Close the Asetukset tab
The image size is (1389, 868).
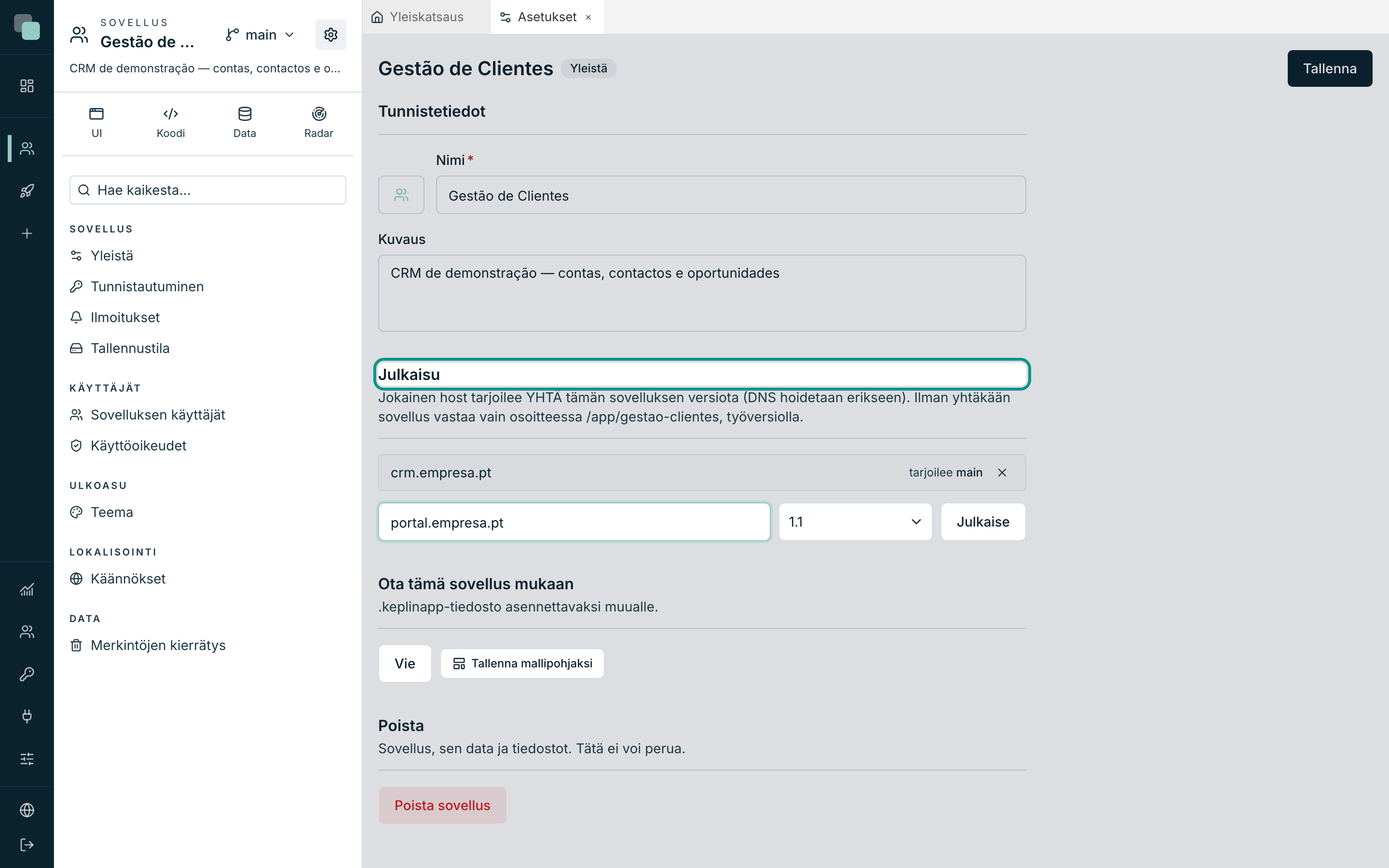(588, 17)
